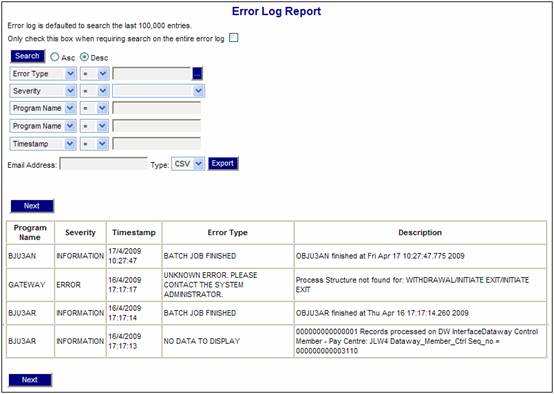Screen dimensions: 554x394
Task: Click the 16/4/2009 17:17:17 timestamp cell
Action: point(134,285)
